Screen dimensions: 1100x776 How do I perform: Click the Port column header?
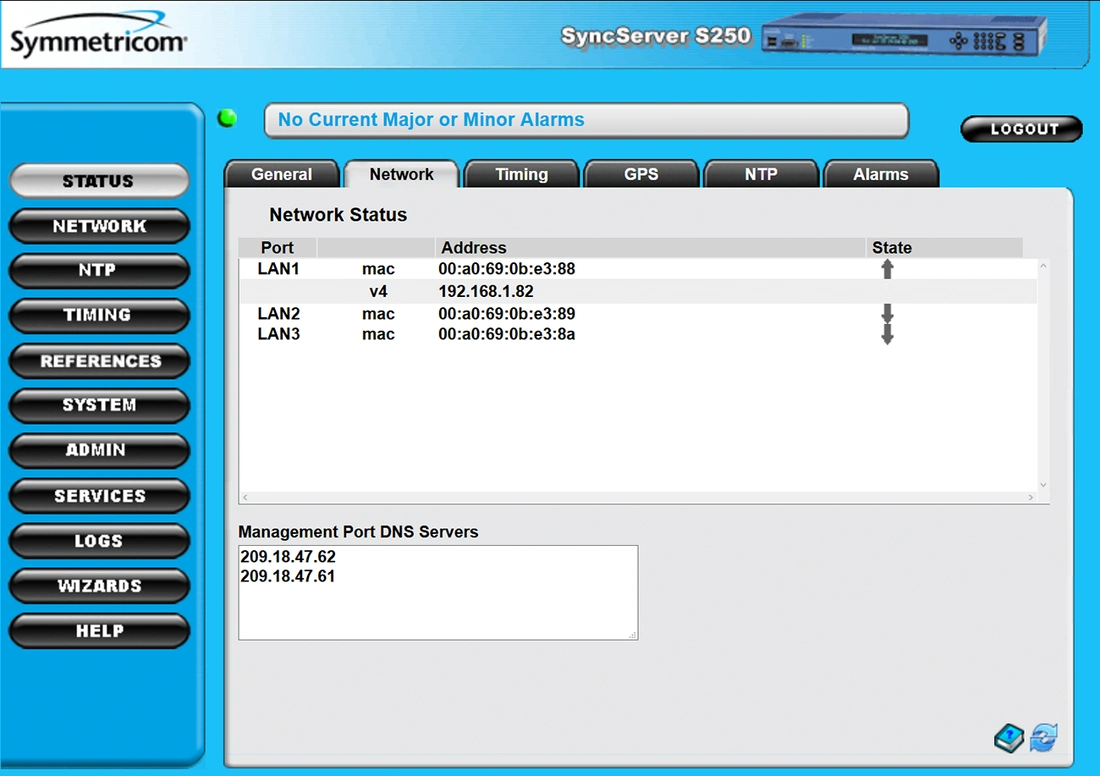tap(277, 248)
